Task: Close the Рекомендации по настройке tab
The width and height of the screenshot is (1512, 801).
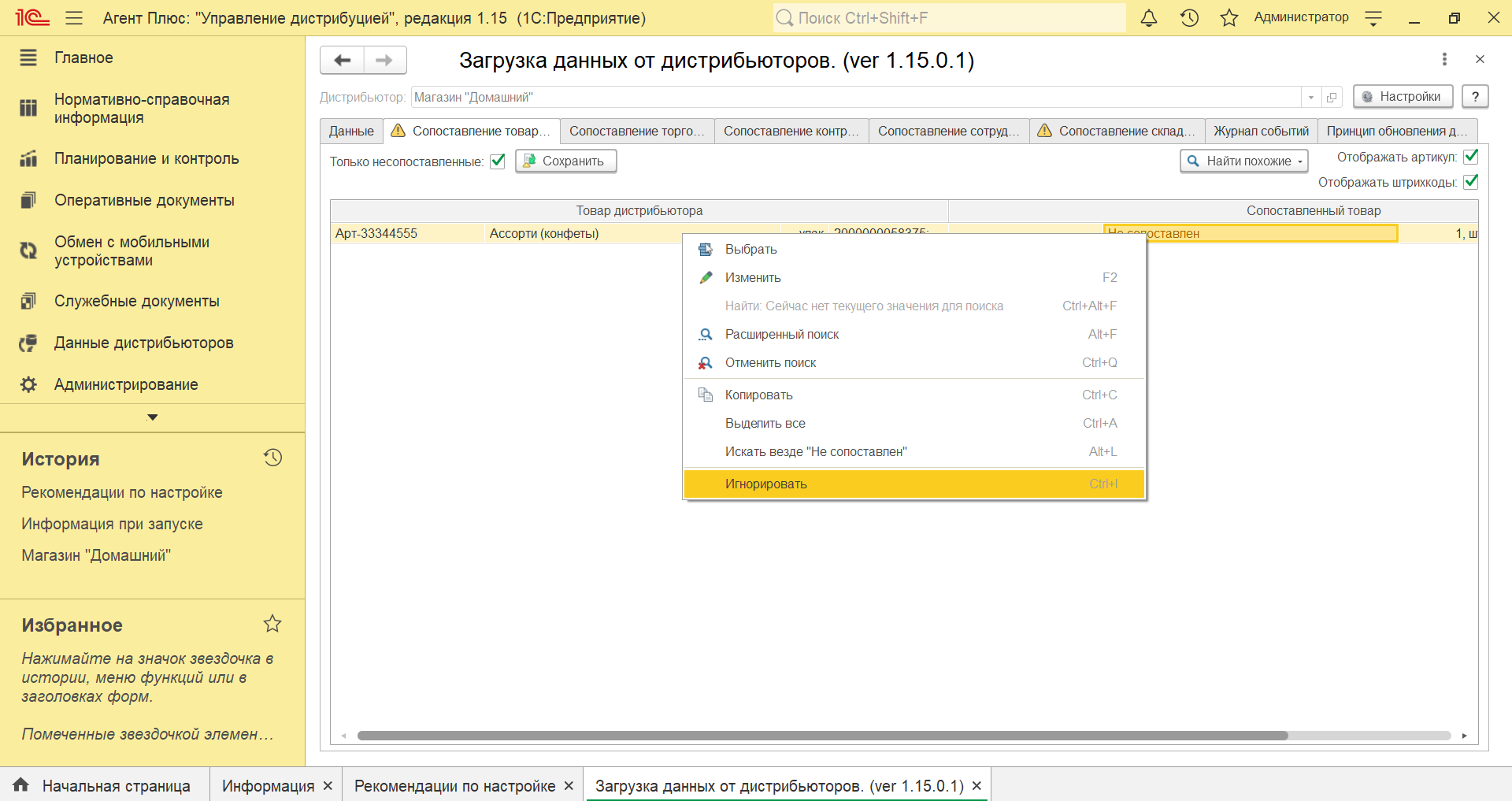Action: pos(569,786)
